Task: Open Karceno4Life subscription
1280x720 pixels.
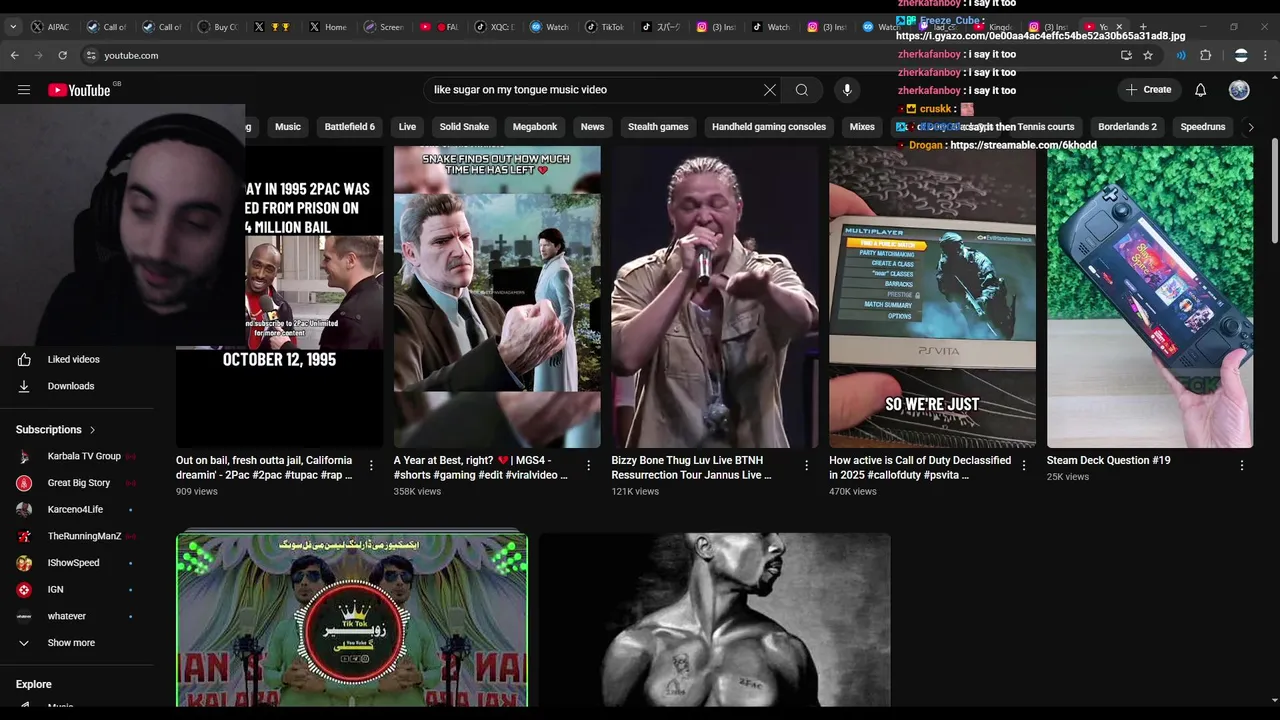Action: point(77,510)
